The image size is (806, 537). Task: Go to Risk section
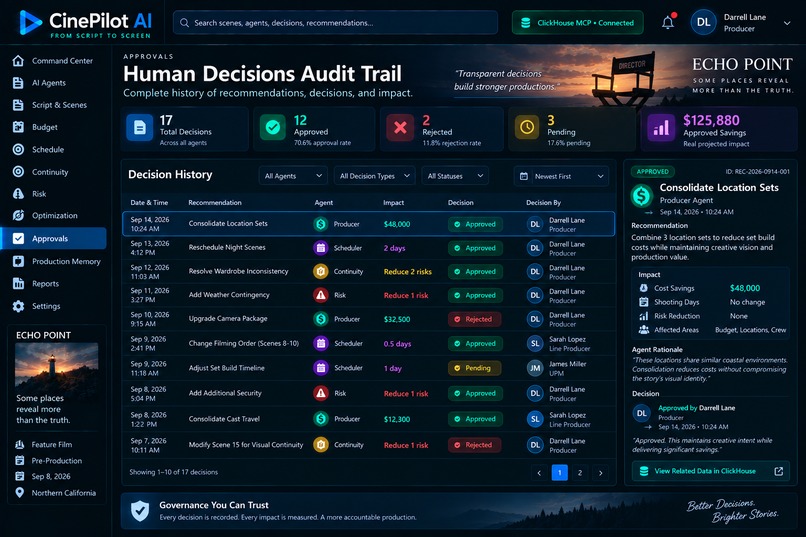[x=54, y=194]
